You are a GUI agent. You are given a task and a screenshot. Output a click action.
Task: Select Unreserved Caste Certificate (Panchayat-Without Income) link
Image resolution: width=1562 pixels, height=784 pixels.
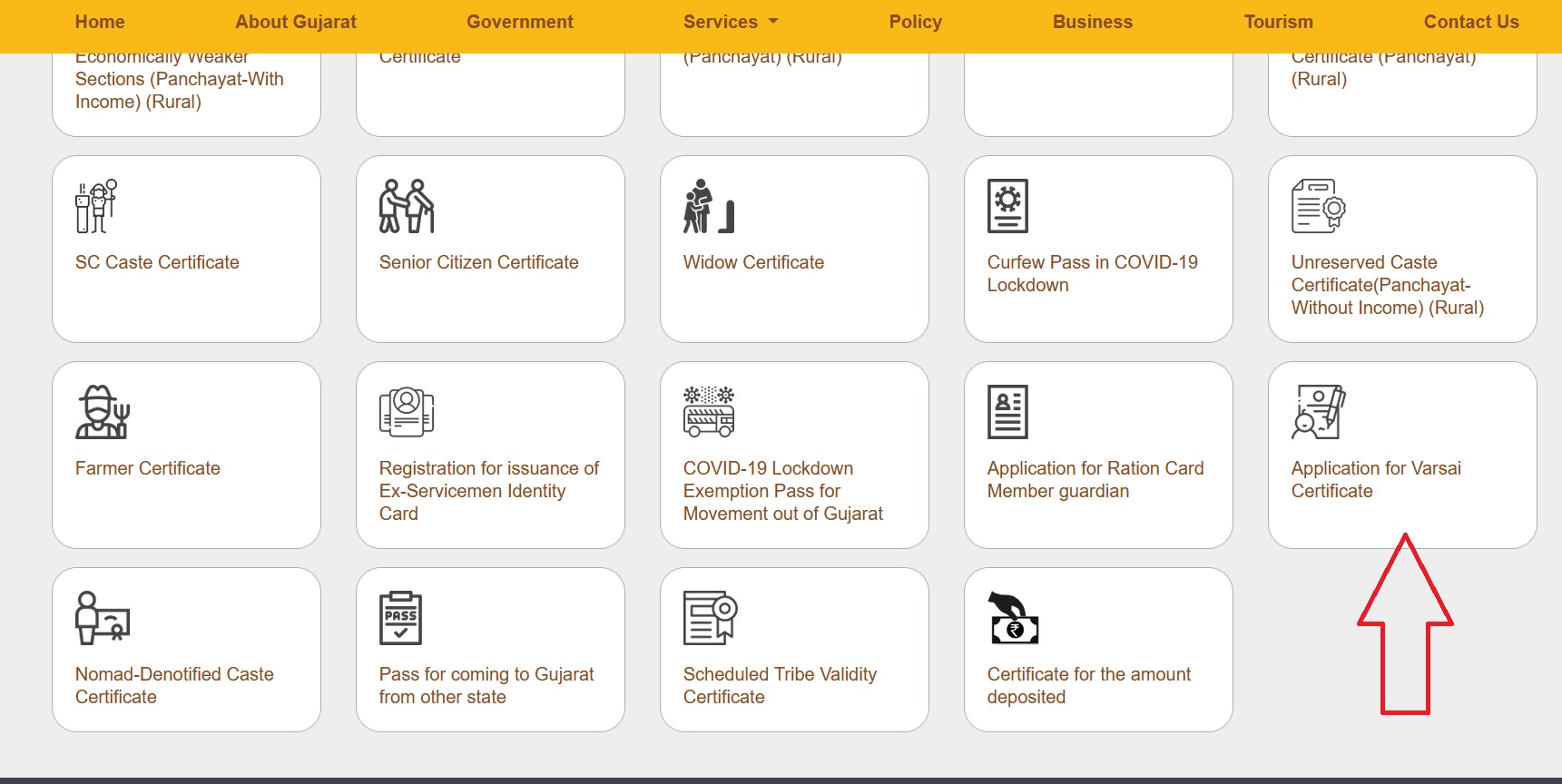point(1387,285)
